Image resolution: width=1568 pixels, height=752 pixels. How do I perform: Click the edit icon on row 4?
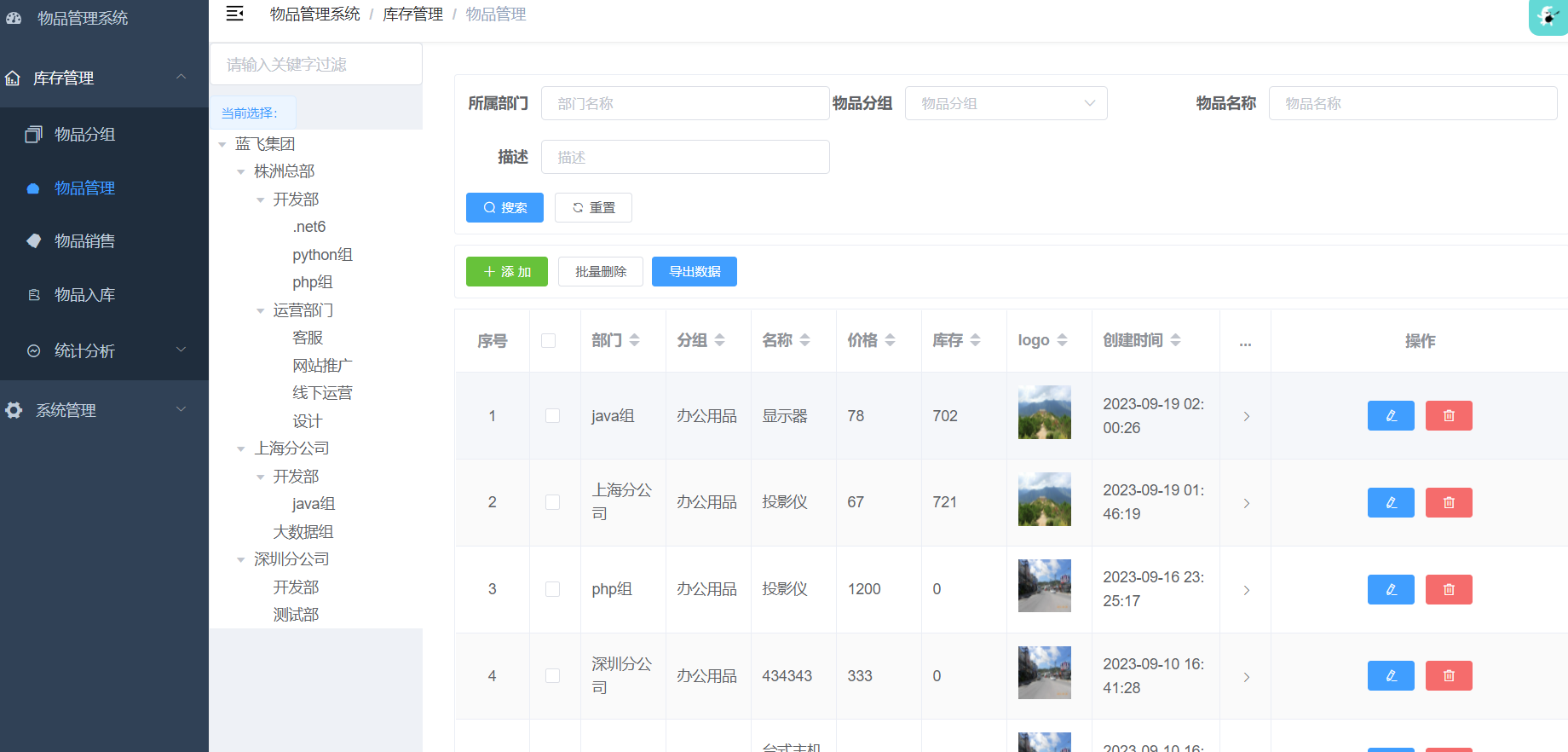coord(1391,676)
